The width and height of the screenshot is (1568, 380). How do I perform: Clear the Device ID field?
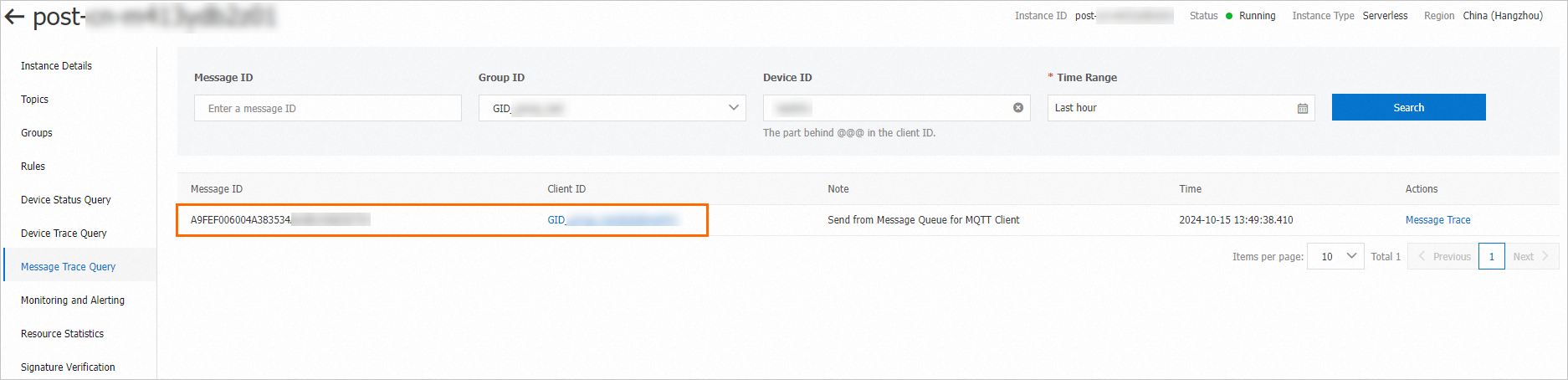(1017, 108)
